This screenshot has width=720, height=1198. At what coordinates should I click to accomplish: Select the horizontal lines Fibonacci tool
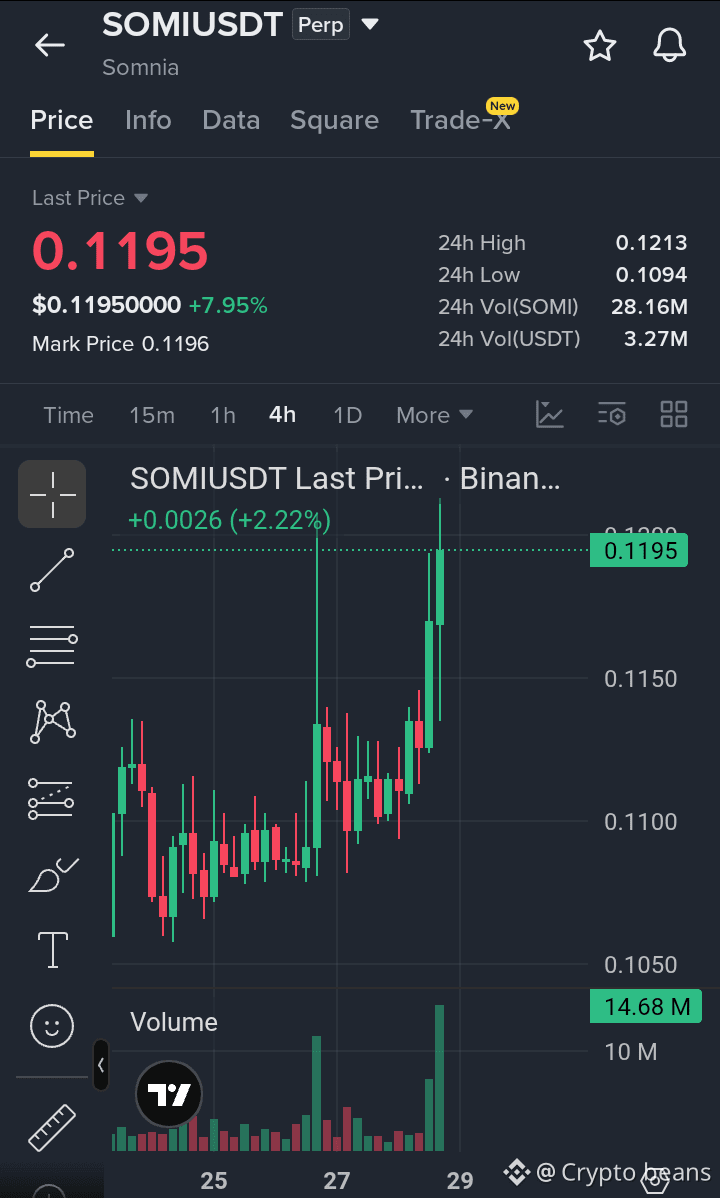click(52, 646)
